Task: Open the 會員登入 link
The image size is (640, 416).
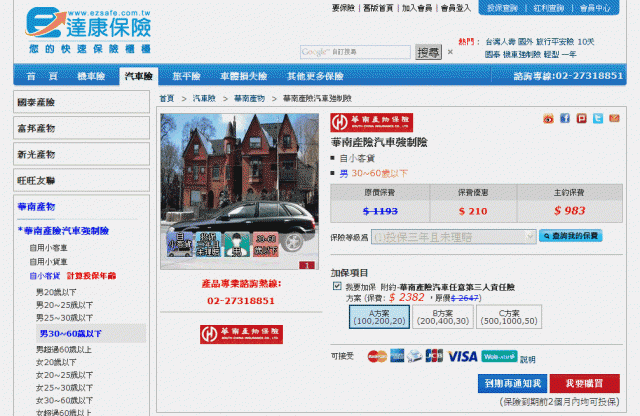Action: (x=456, y=8)
